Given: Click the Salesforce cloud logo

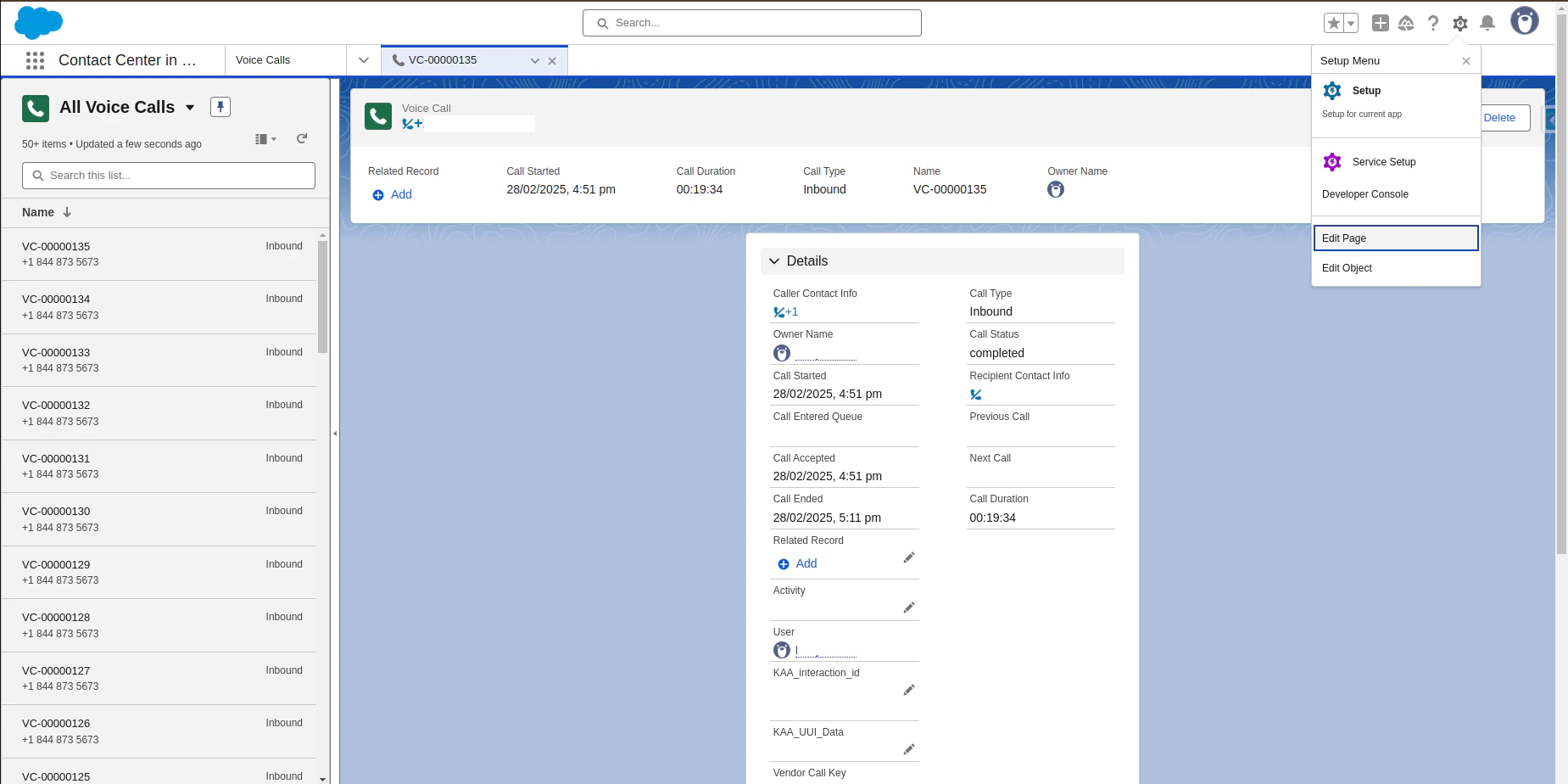Looking at the screenshot, I should click(x=38, y=22).
